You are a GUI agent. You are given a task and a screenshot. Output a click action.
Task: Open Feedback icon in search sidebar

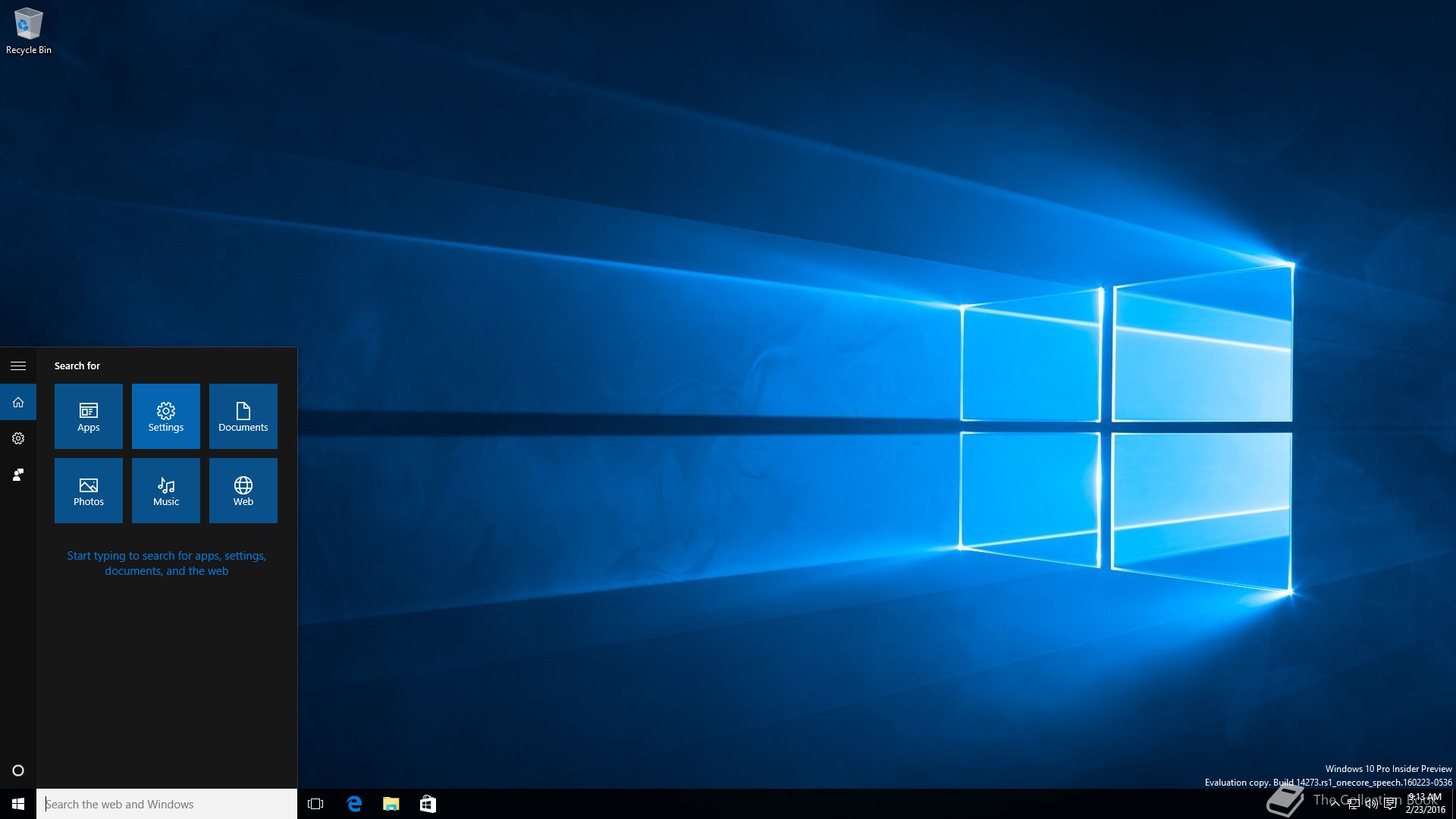click(18, 475)
